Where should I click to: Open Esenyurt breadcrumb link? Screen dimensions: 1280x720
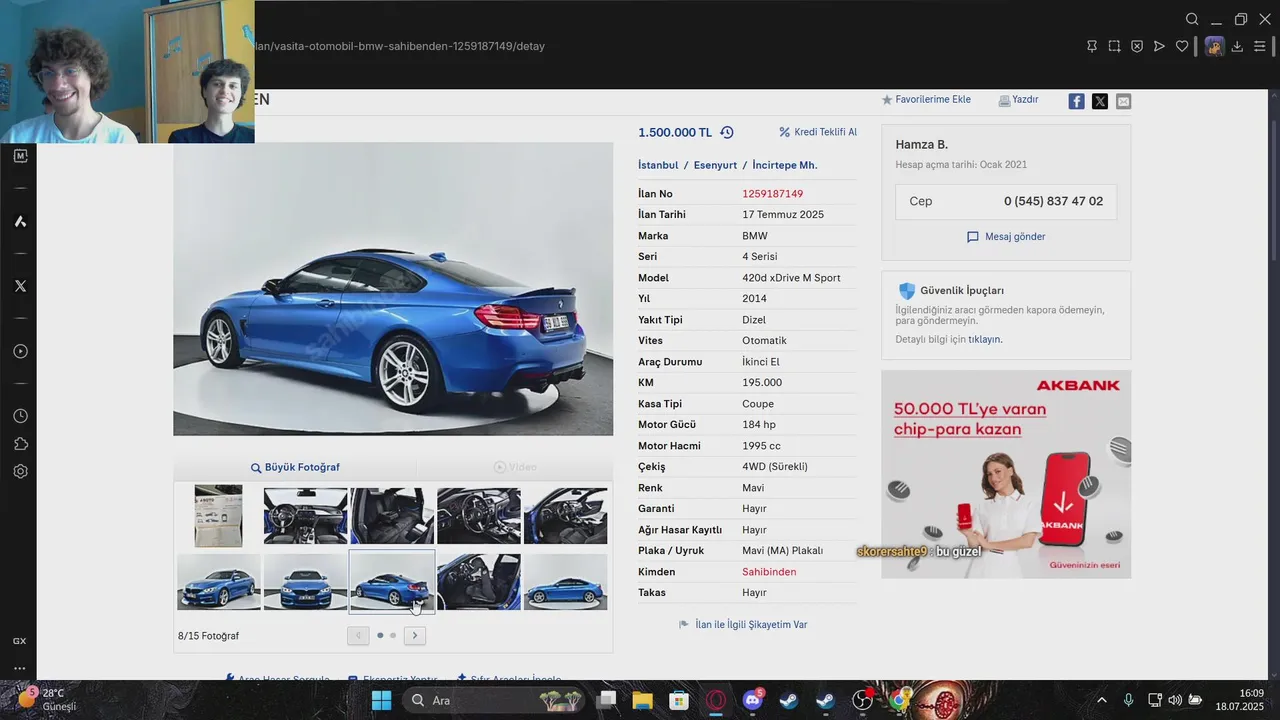[715, 165]
